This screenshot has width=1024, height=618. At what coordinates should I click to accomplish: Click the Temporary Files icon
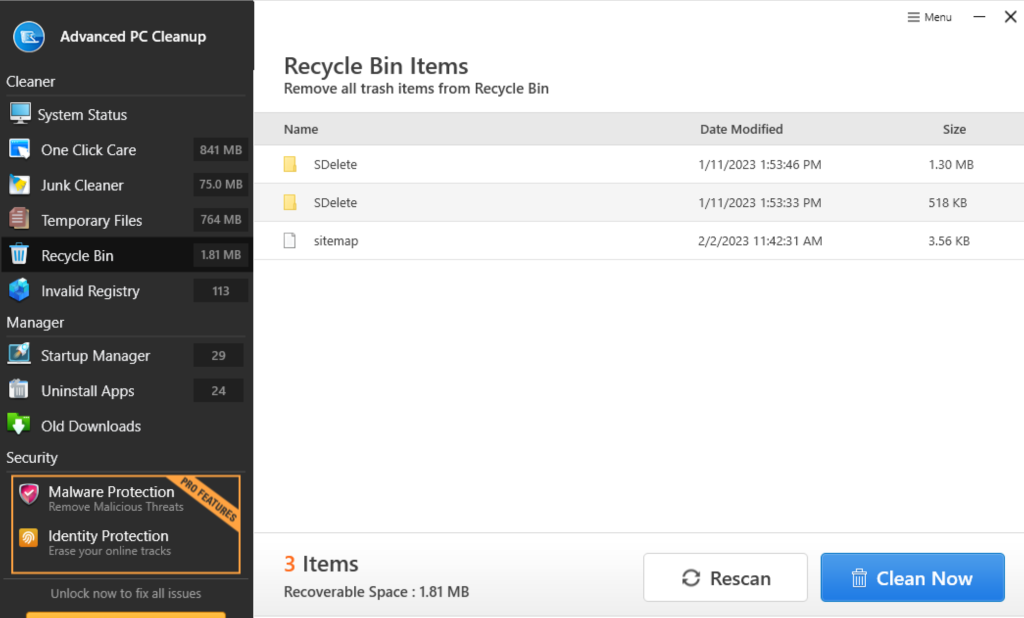(20, 218)
